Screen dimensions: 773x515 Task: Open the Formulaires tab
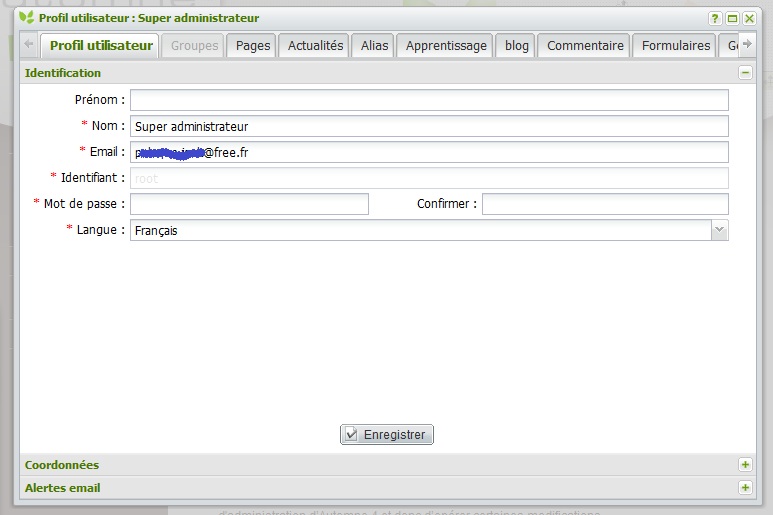pos(676,46)
